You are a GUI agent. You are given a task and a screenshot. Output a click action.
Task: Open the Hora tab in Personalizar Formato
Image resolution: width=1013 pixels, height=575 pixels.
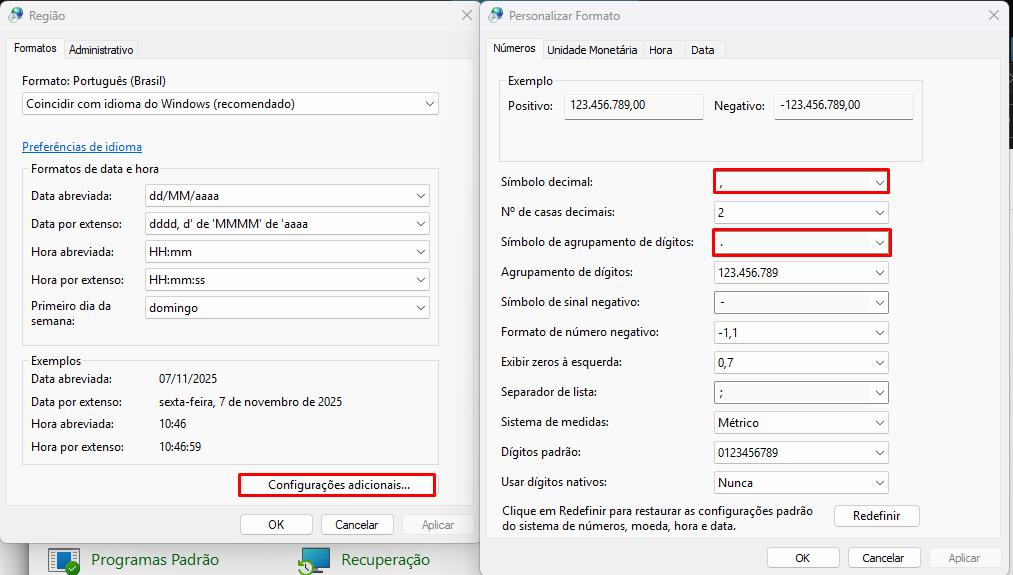coord(660,49)
